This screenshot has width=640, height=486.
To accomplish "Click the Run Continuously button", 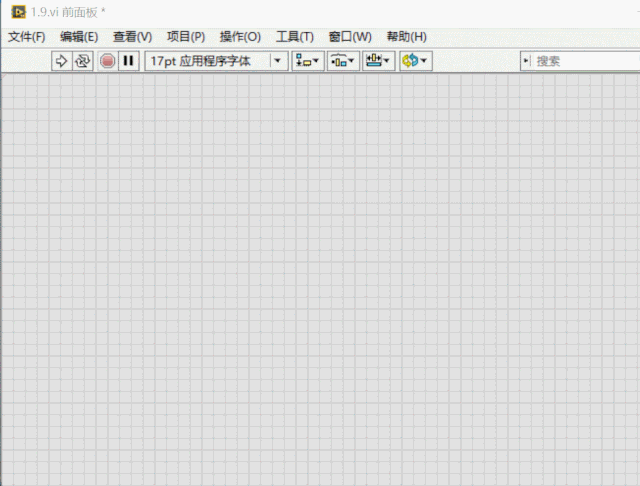I will [x=83, y=61].
